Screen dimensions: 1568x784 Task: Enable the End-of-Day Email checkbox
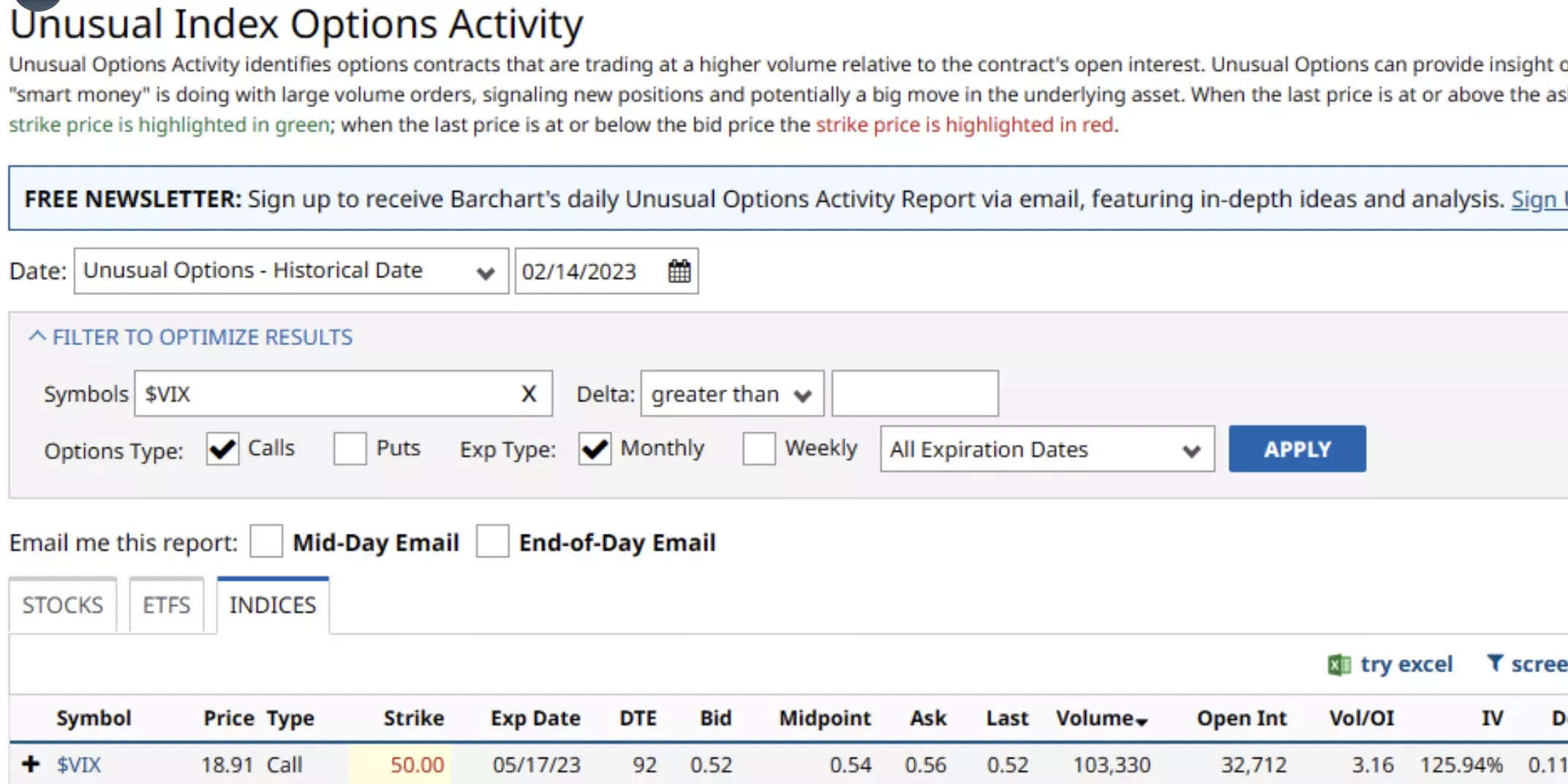pos(492,541)
